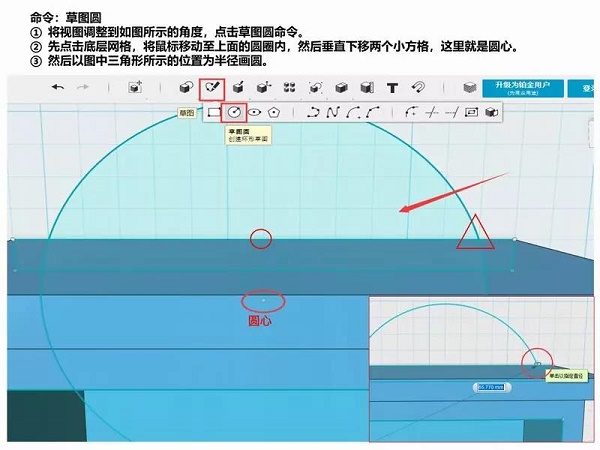Click the login button at top right
The width and height of the screenshot is (600, 450).
(x=586, y=89)
